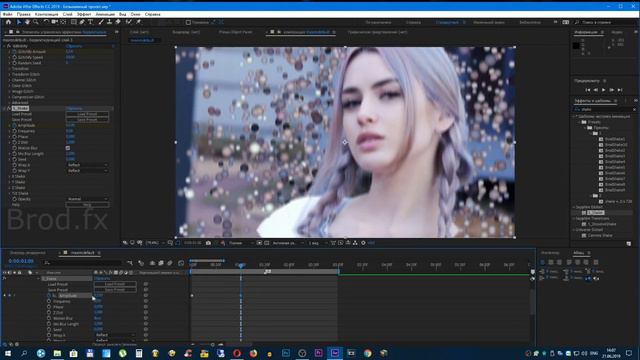Open the Graph Editor icon in timeline

(x=181, y=263)
